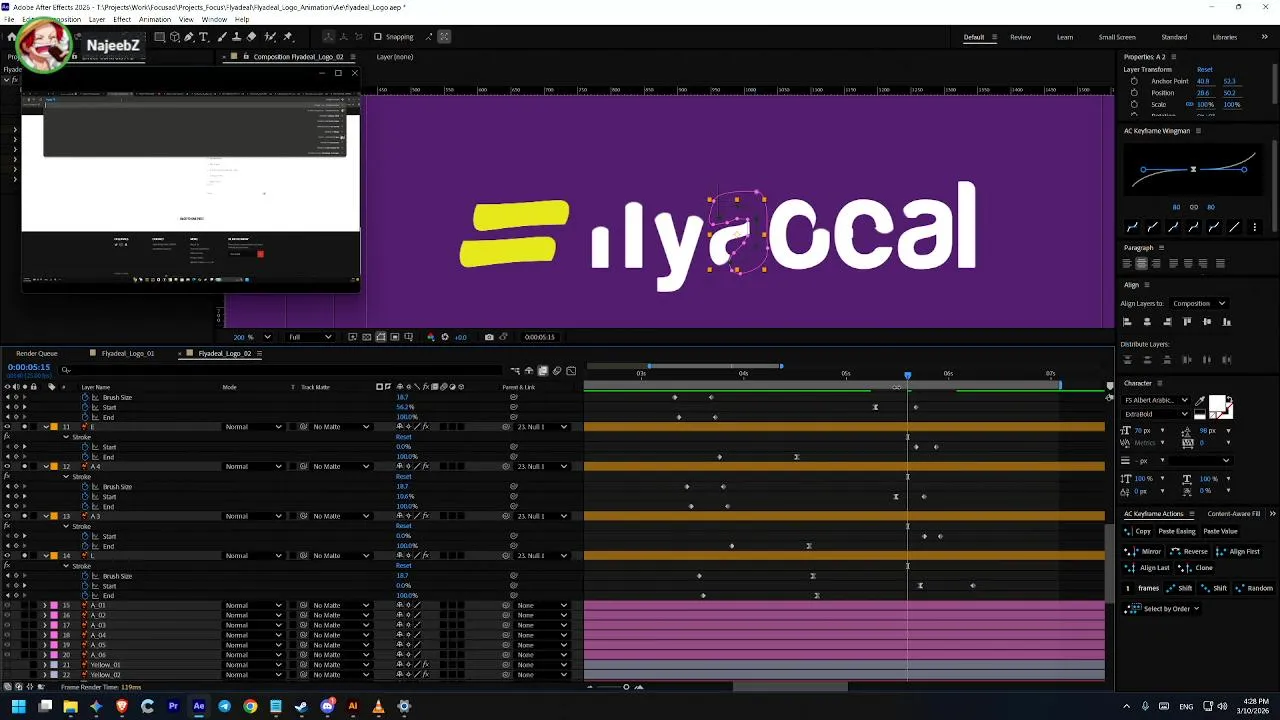Toggle visibility of layer 20 A_06
Image resolution: width=1280 pixels, height=720 pixels.
[x=7, y=654]
